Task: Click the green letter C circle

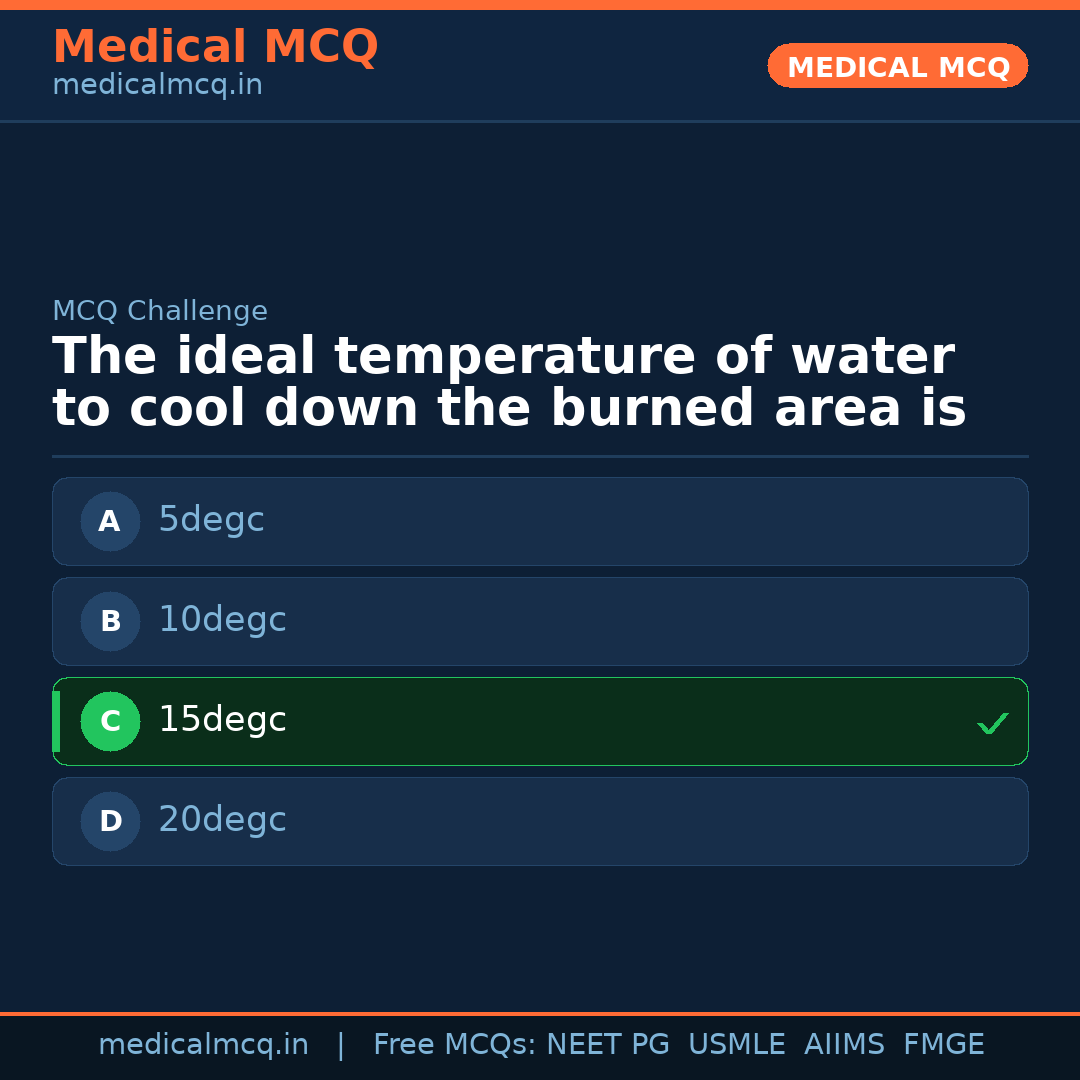Action: point(110,721)
